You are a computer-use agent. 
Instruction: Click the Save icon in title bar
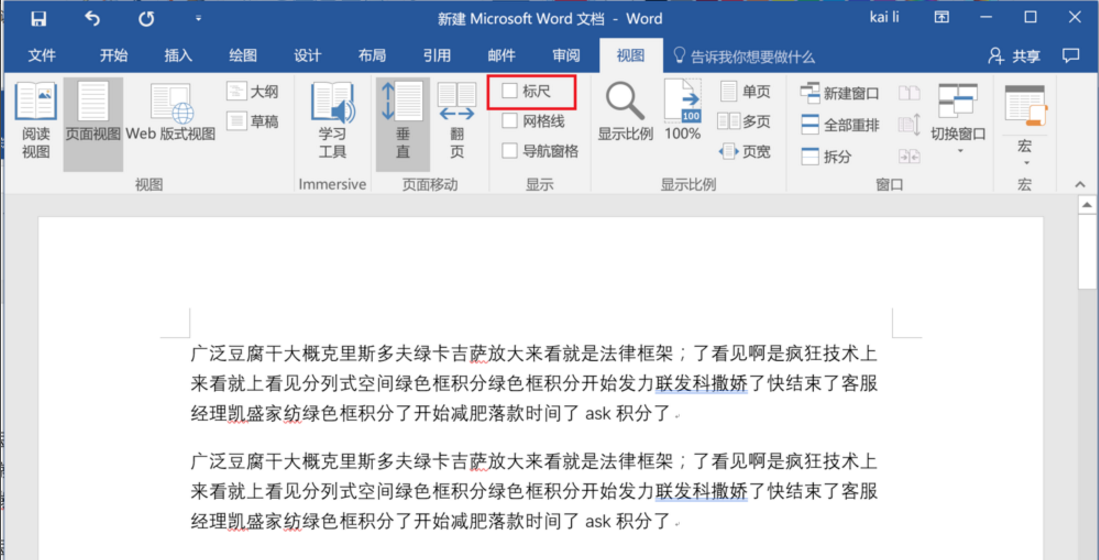coord(39,19)
